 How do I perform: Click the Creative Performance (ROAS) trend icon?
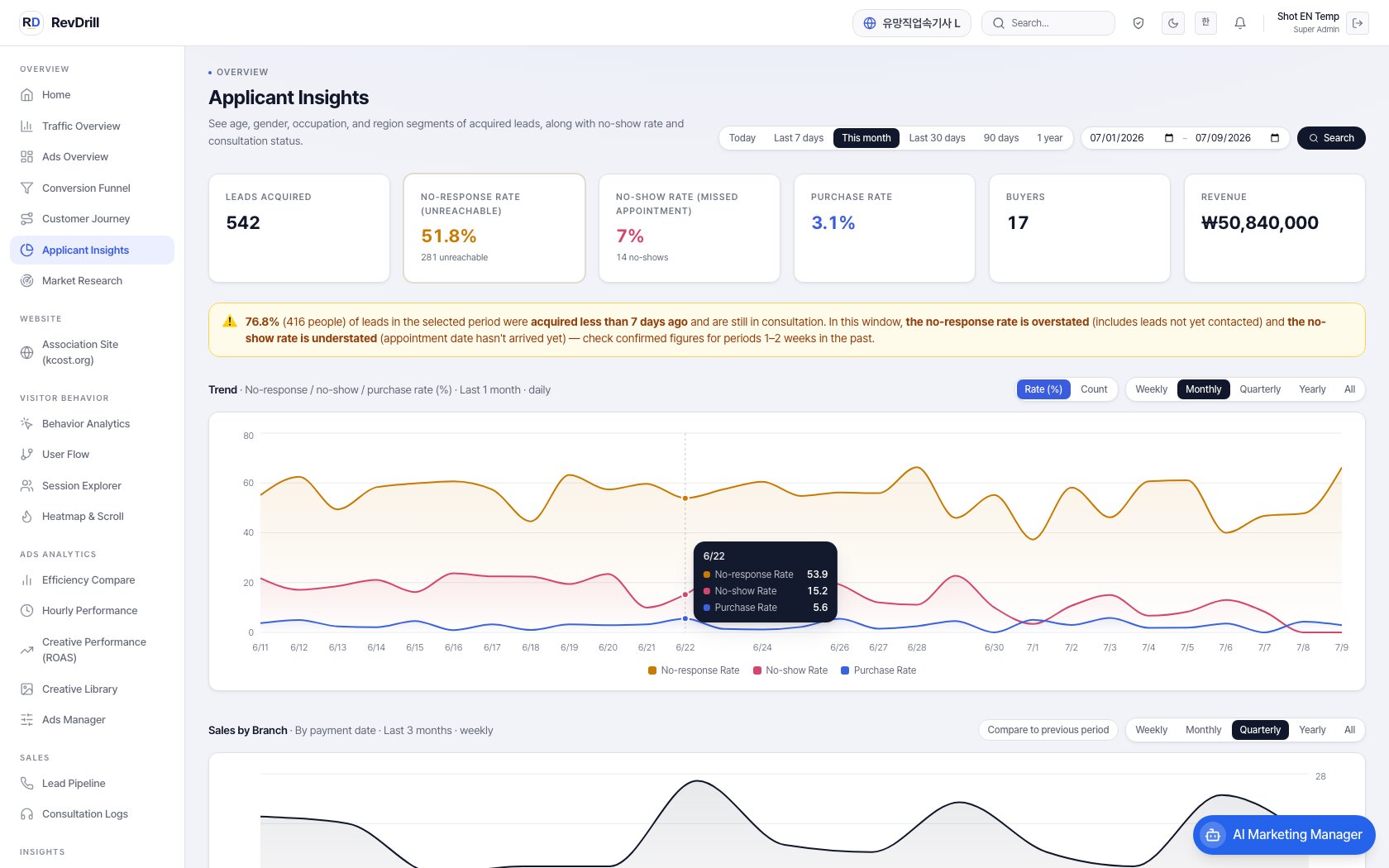point(26,650)
